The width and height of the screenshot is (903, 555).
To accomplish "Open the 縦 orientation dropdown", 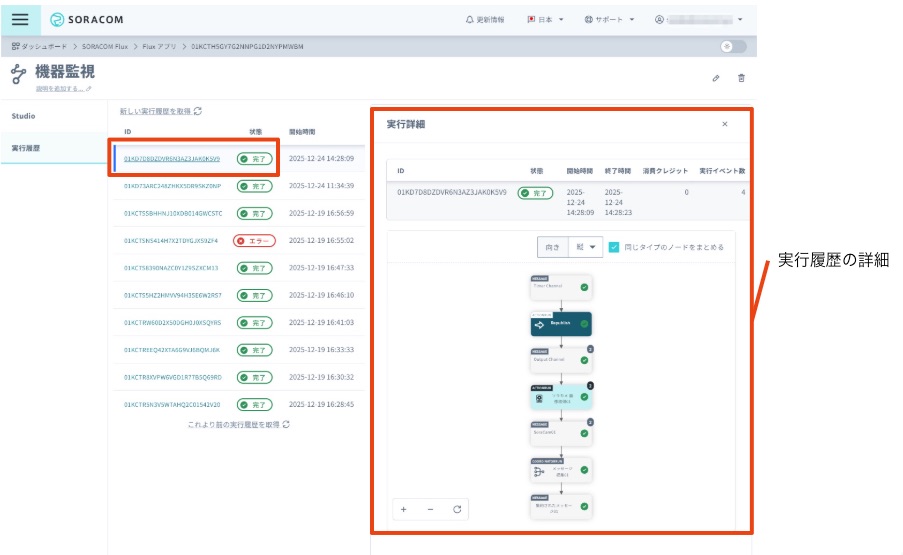I will 585,247.
